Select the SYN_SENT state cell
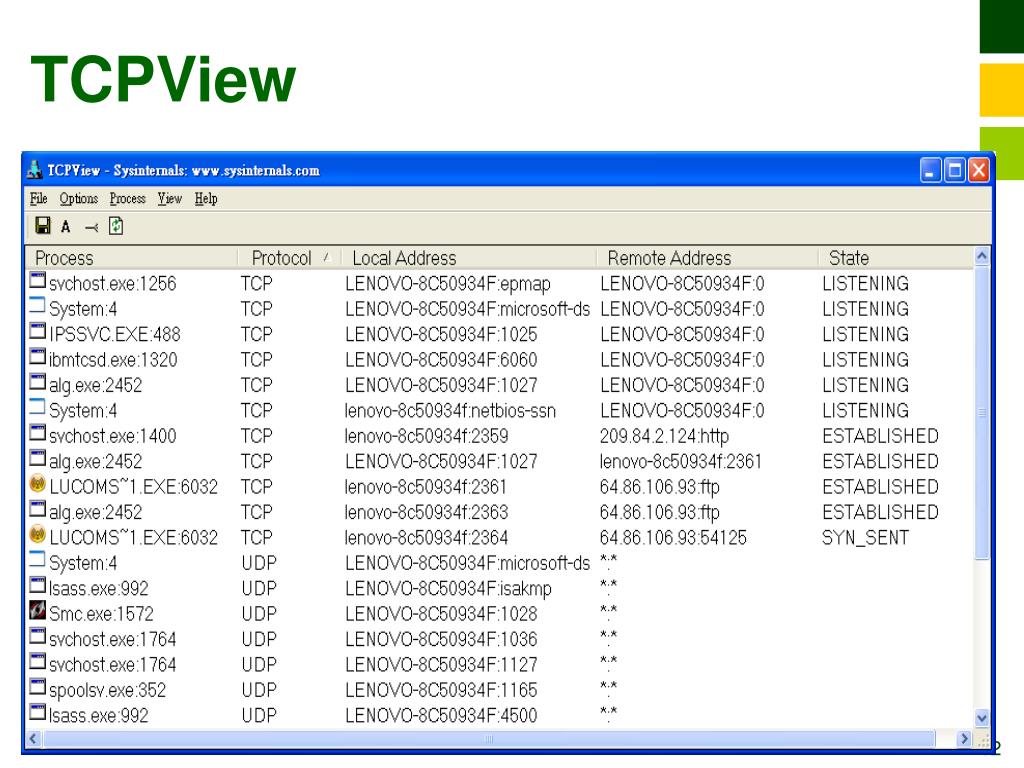Viewport: 1024px width, 768px height. (x=865, y=537)
